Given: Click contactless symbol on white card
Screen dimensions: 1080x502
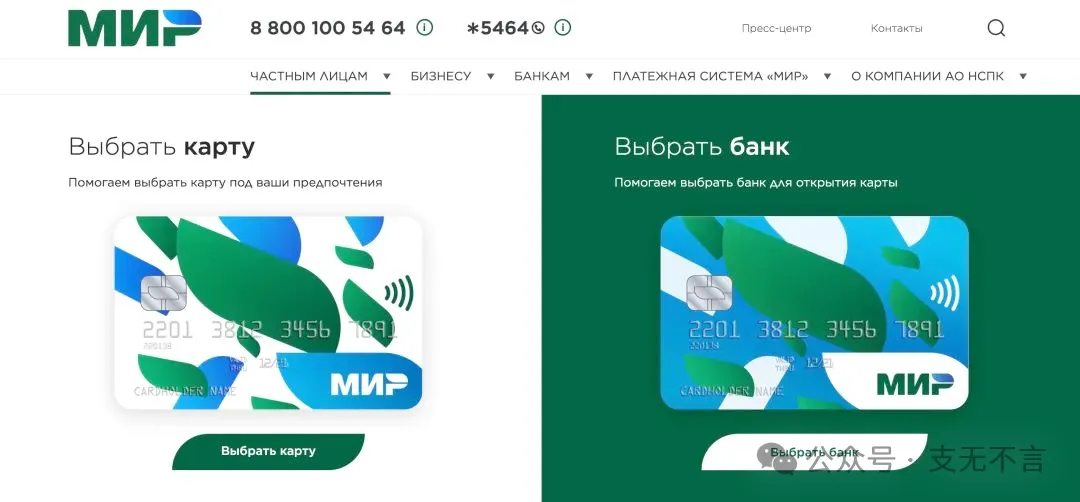Looking at the screenshot, I should 399,293.
